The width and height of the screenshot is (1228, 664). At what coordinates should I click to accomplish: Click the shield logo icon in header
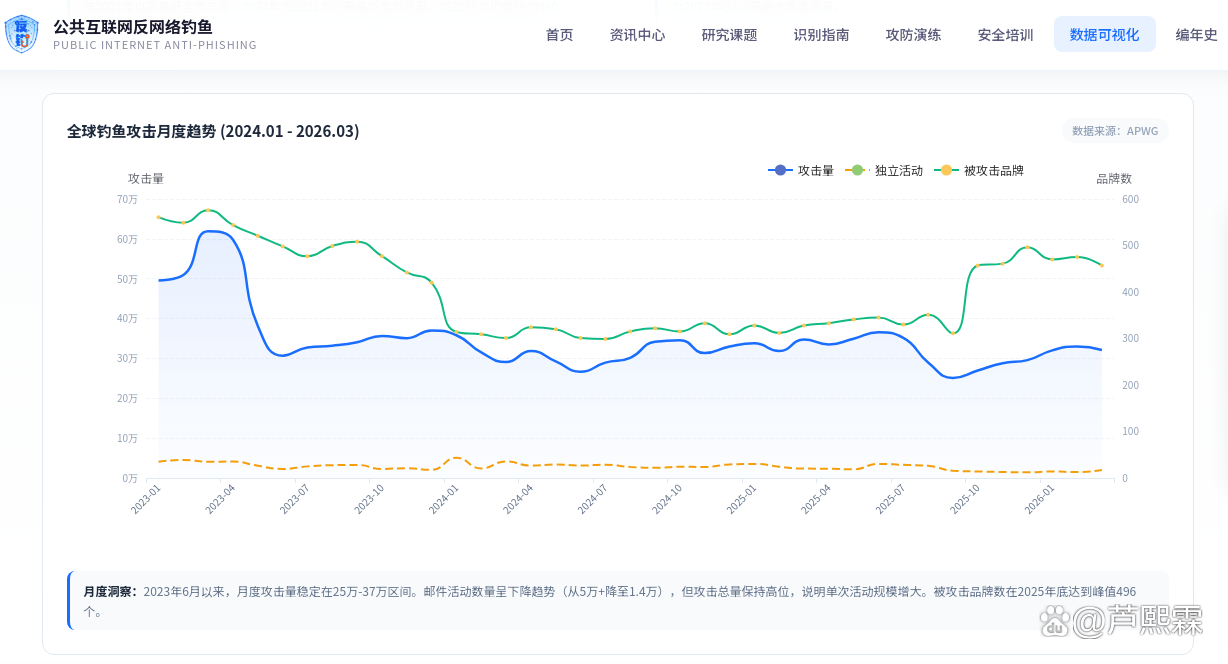click(x=22, y=34)
